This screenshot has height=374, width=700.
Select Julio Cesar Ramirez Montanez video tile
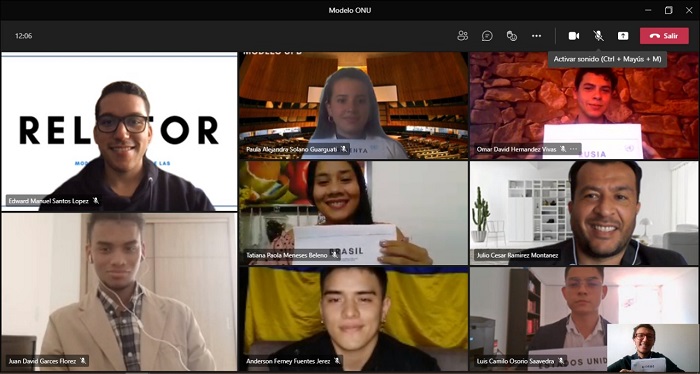coord(584,213)
